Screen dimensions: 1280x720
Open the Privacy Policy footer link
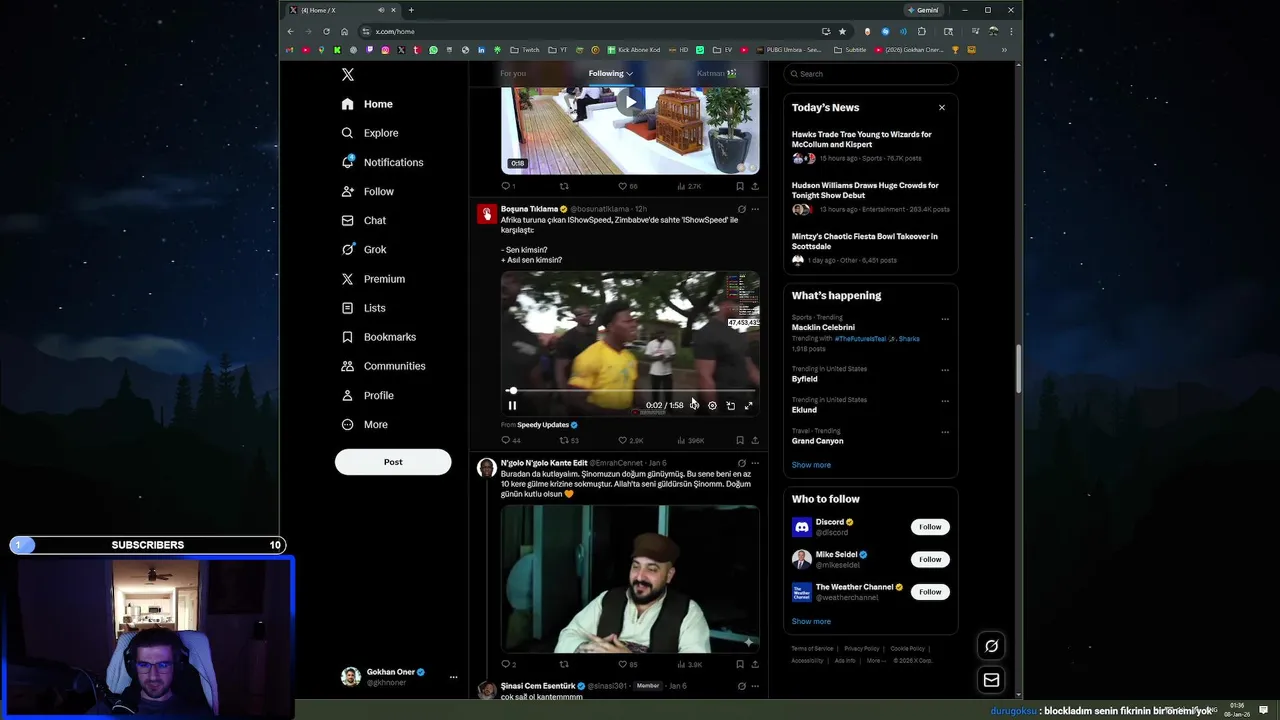pos(861,648)
